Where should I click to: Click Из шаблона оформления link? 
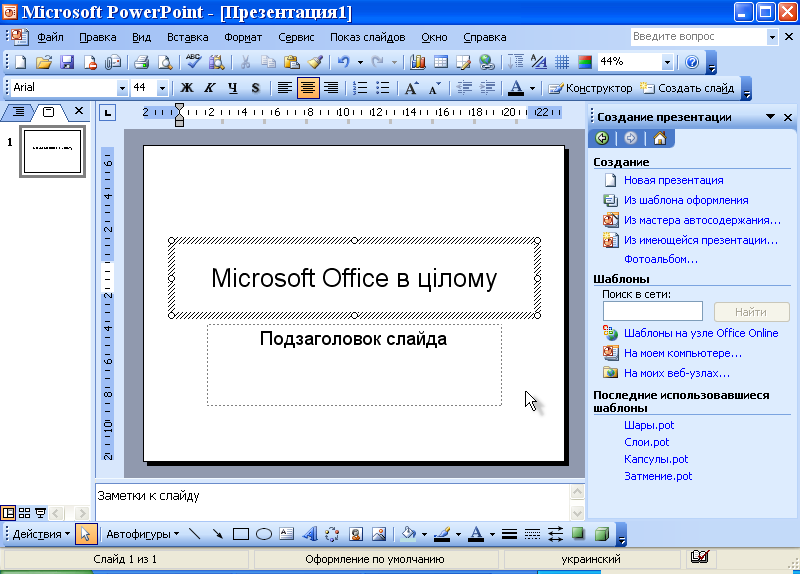[x=686, y=200]
